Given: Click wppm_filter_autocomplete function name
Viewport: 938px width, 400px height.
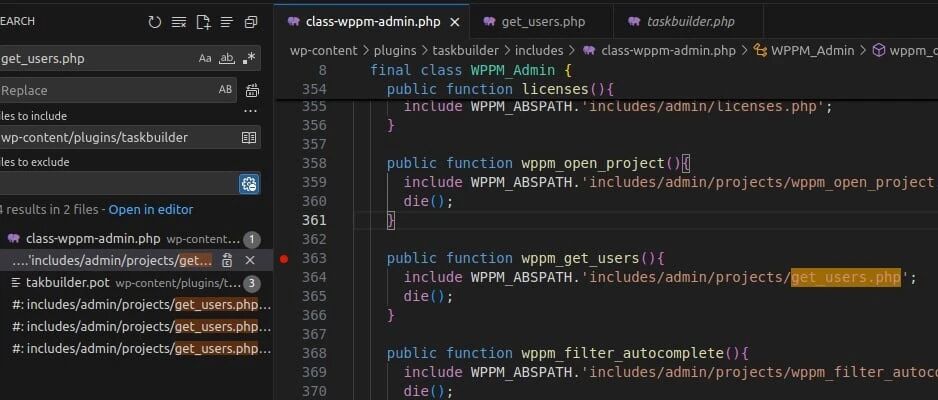Looking at the screenshot, I should [x=622, y=353].
